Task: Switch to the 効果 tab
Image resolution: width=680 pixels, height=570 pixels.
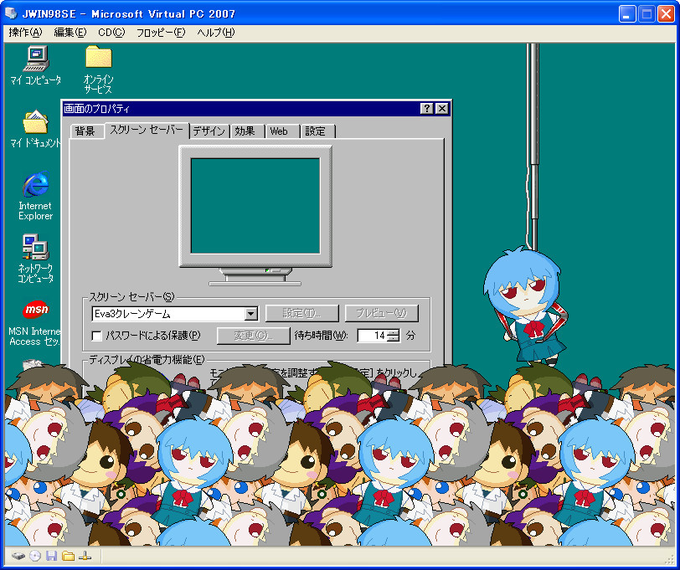Action: (247, 131)
